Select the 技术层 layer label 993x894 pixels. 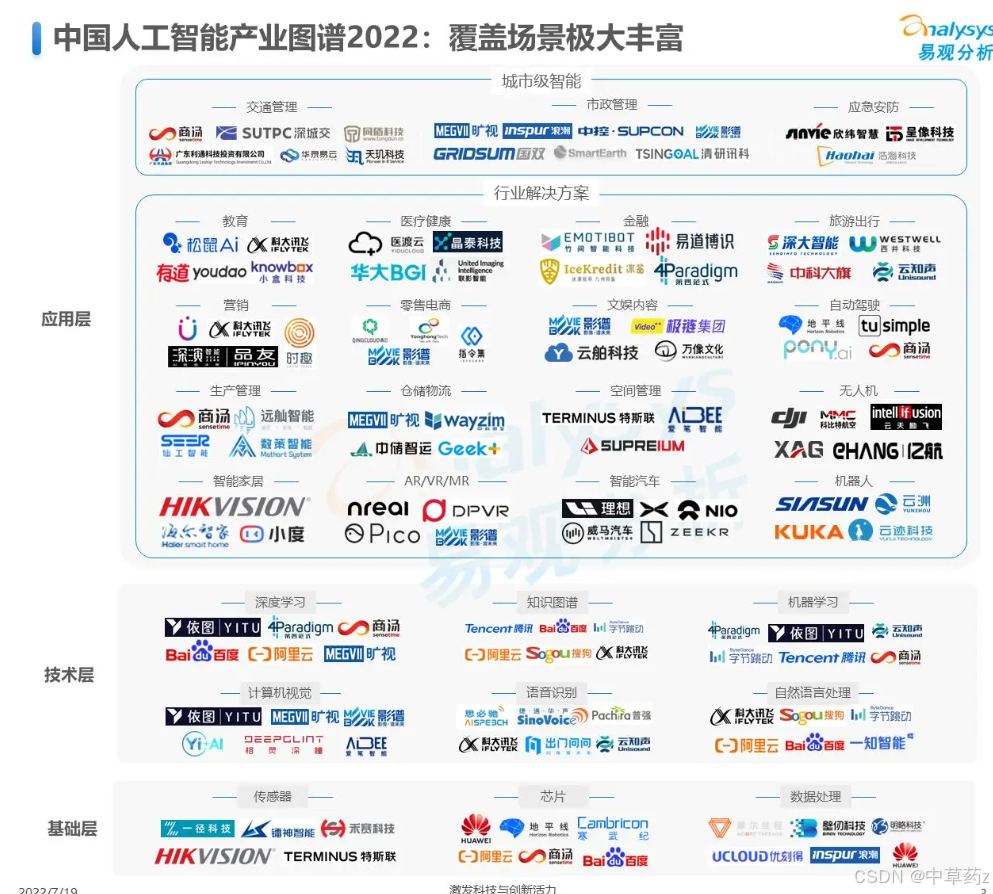pyautogui.click(x=68, y=675)
